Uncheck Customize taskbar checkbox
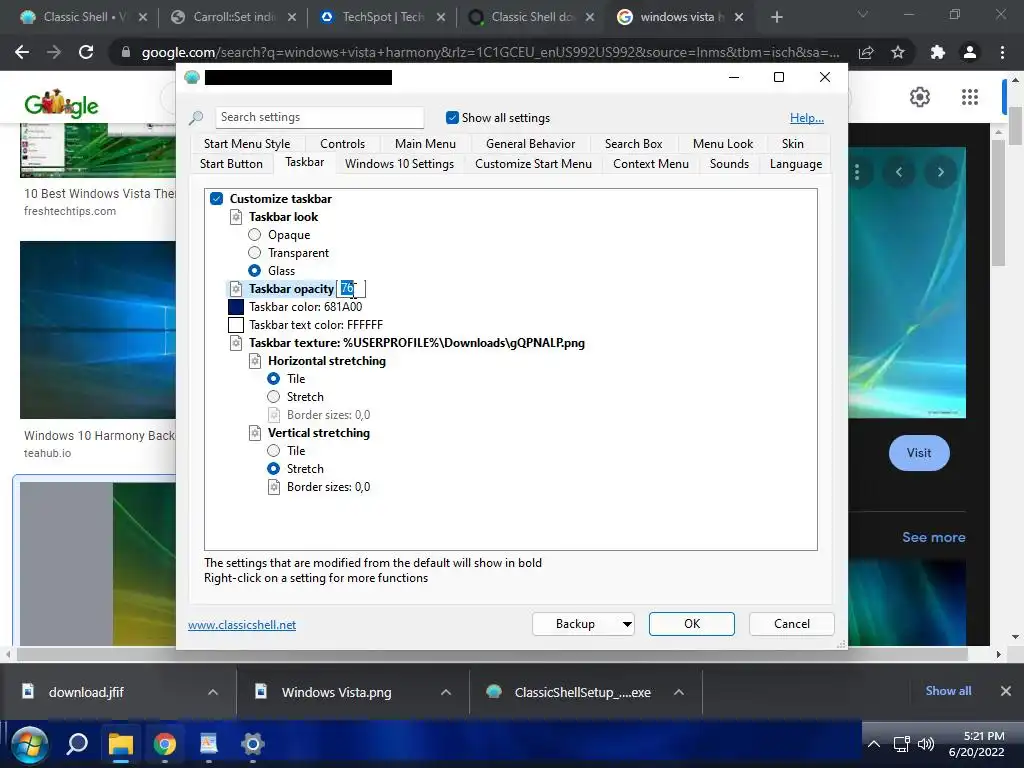The image size is (1024, 768). [x=217, y=199]
